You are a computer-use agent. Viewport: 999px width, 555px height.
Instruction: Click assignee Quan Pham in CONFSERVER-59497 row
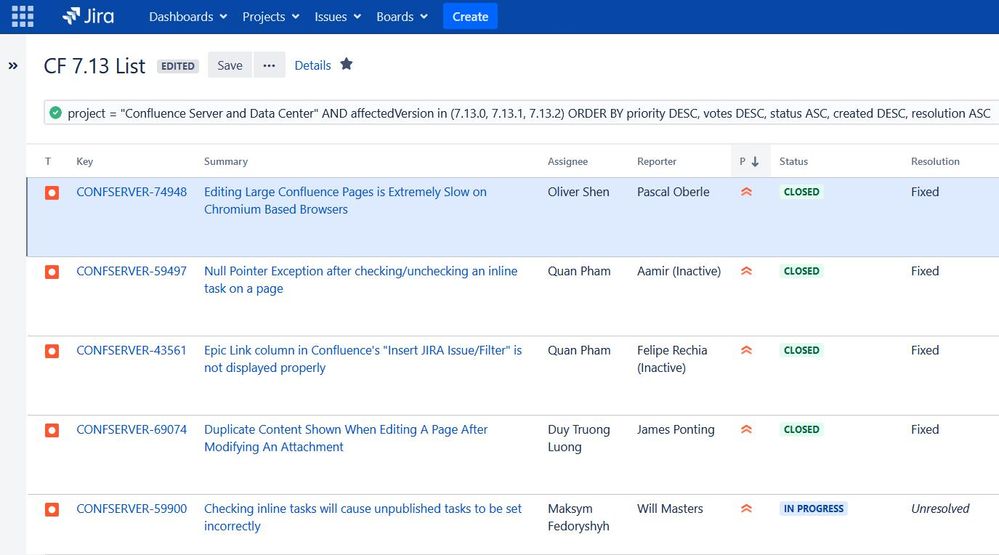coord(579,271)
